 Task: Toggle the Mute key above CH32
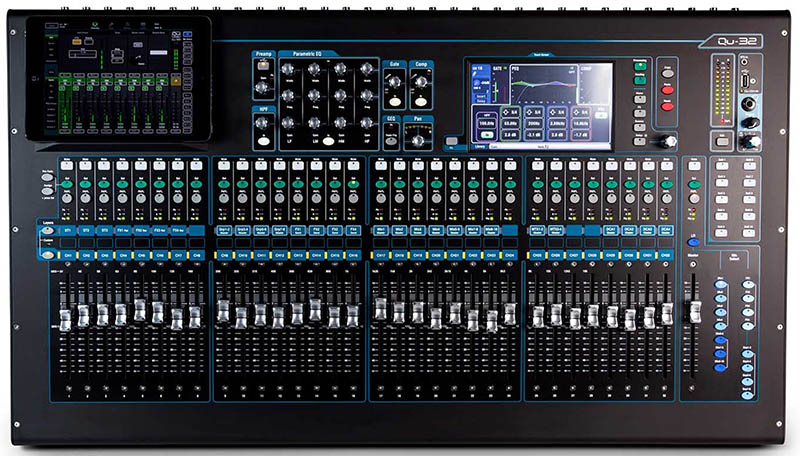pos(666,165)
